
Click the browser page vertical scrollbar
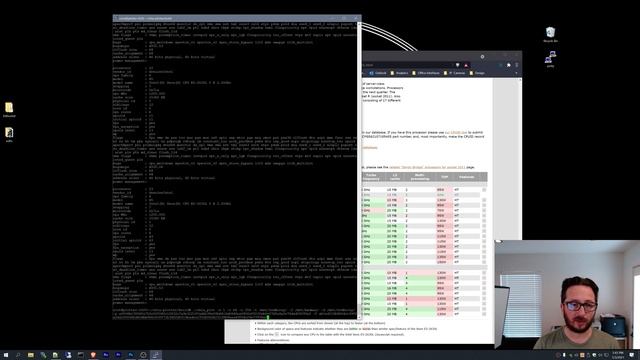pyautogui.click(x=520, y=159)
